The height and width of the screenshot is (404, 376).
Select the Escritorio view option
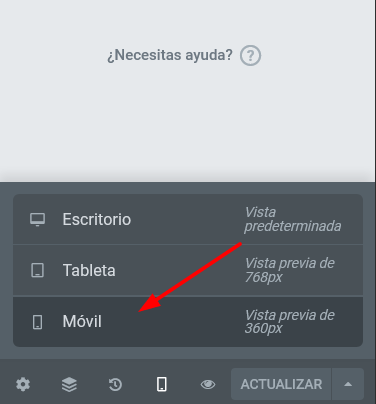188,219
